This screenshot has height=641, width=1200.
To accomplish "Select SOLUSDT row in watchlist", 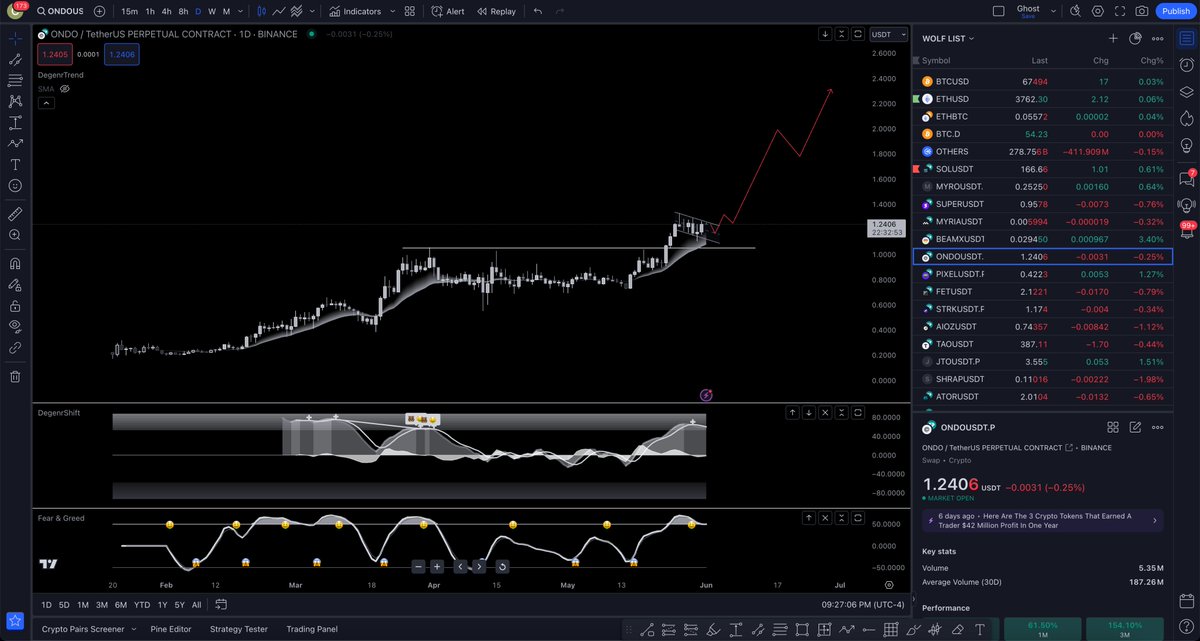I will pyautogui.click(x=1042, y=169).
